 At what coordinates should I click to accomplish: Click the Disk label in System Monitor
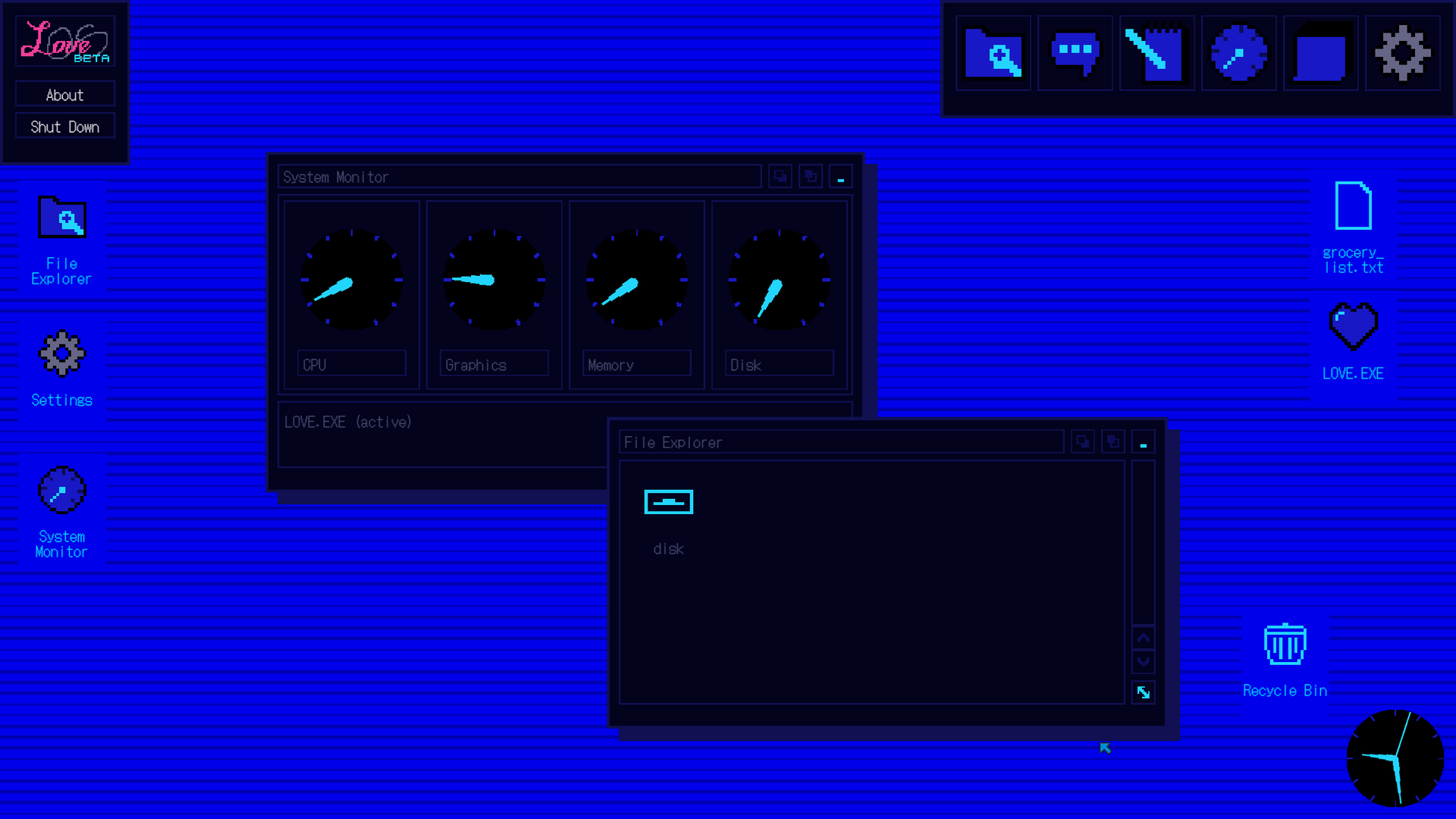click(780, 363)
